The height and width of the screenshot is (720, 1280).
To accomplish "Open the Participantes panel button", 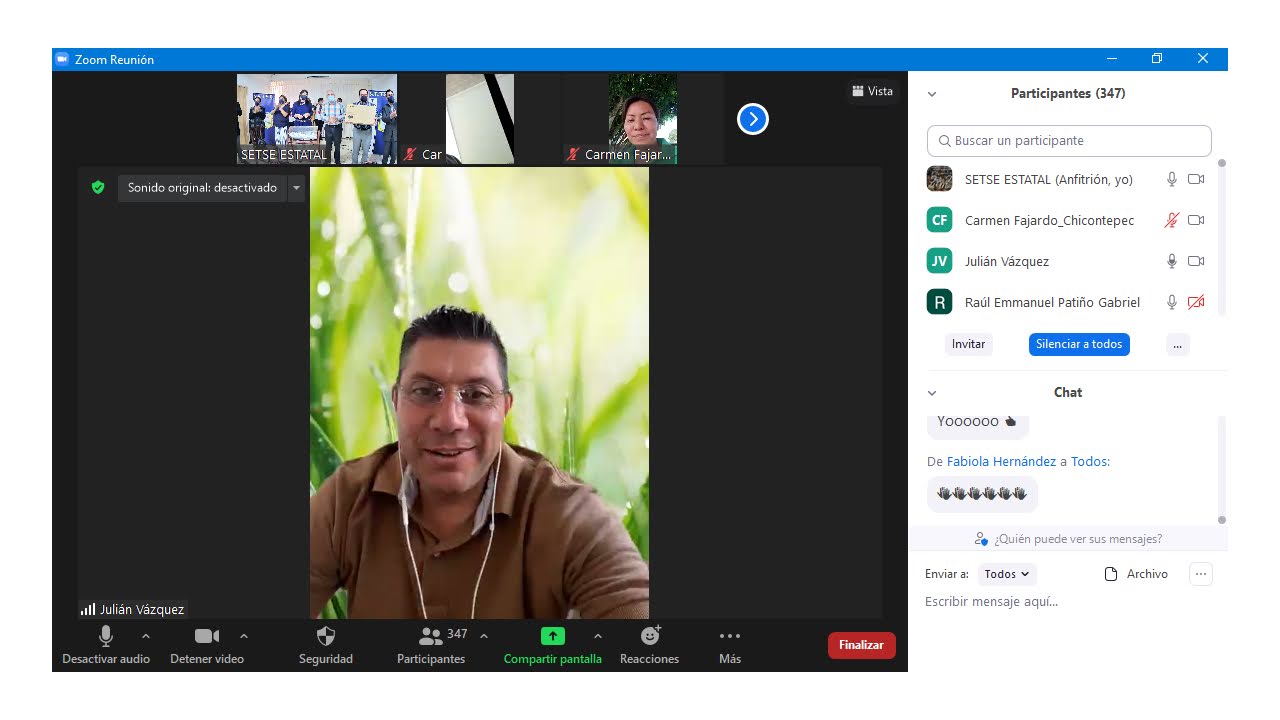I will point(431,644).
